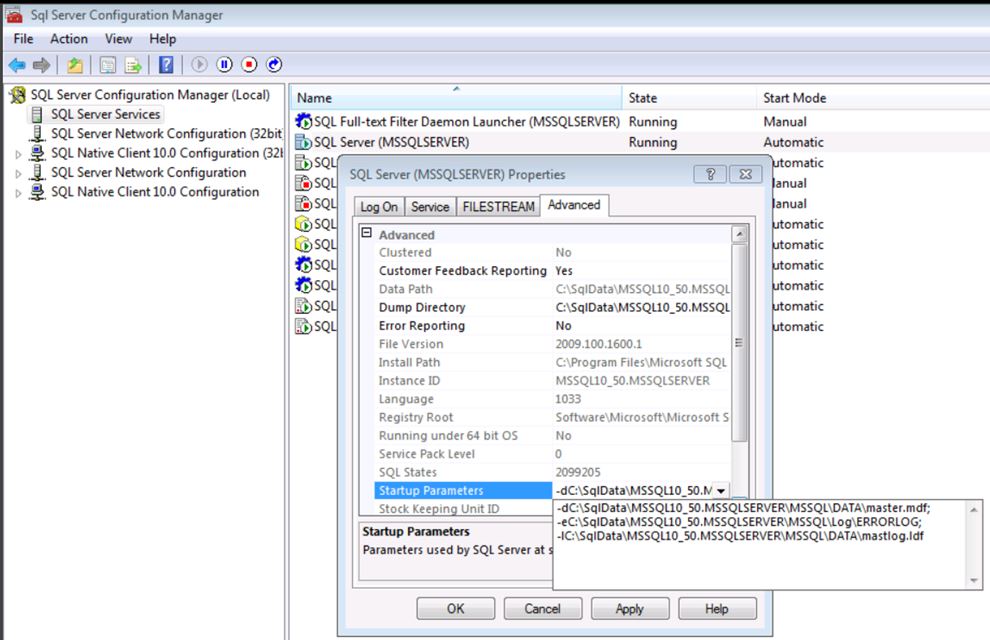The height and width of the screenshot is (640, 990).
Task: Click the -l mastlog.ldf line in the popup
Action: 739,536
